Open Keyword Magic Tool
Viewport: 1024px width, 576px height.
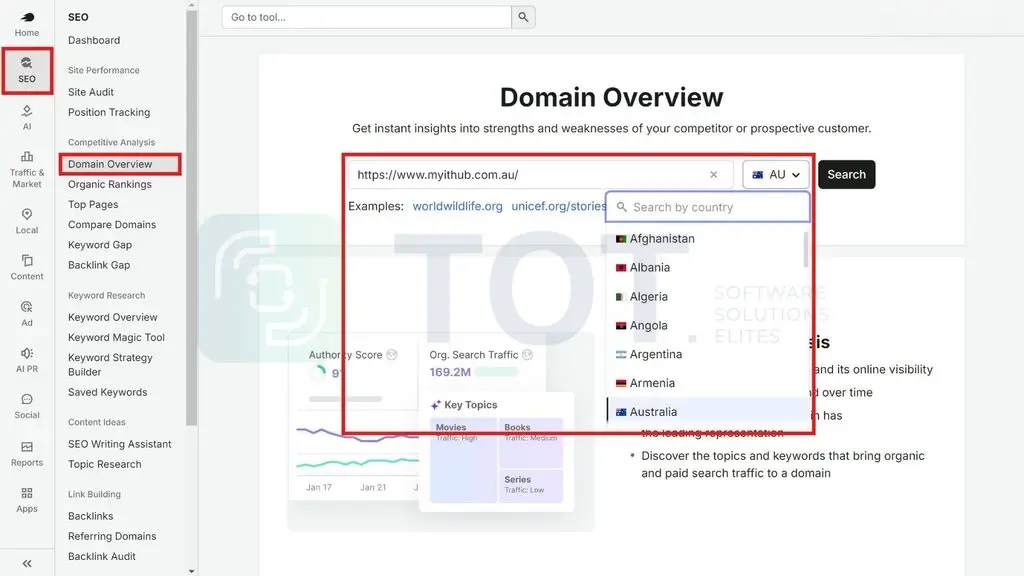116,338
